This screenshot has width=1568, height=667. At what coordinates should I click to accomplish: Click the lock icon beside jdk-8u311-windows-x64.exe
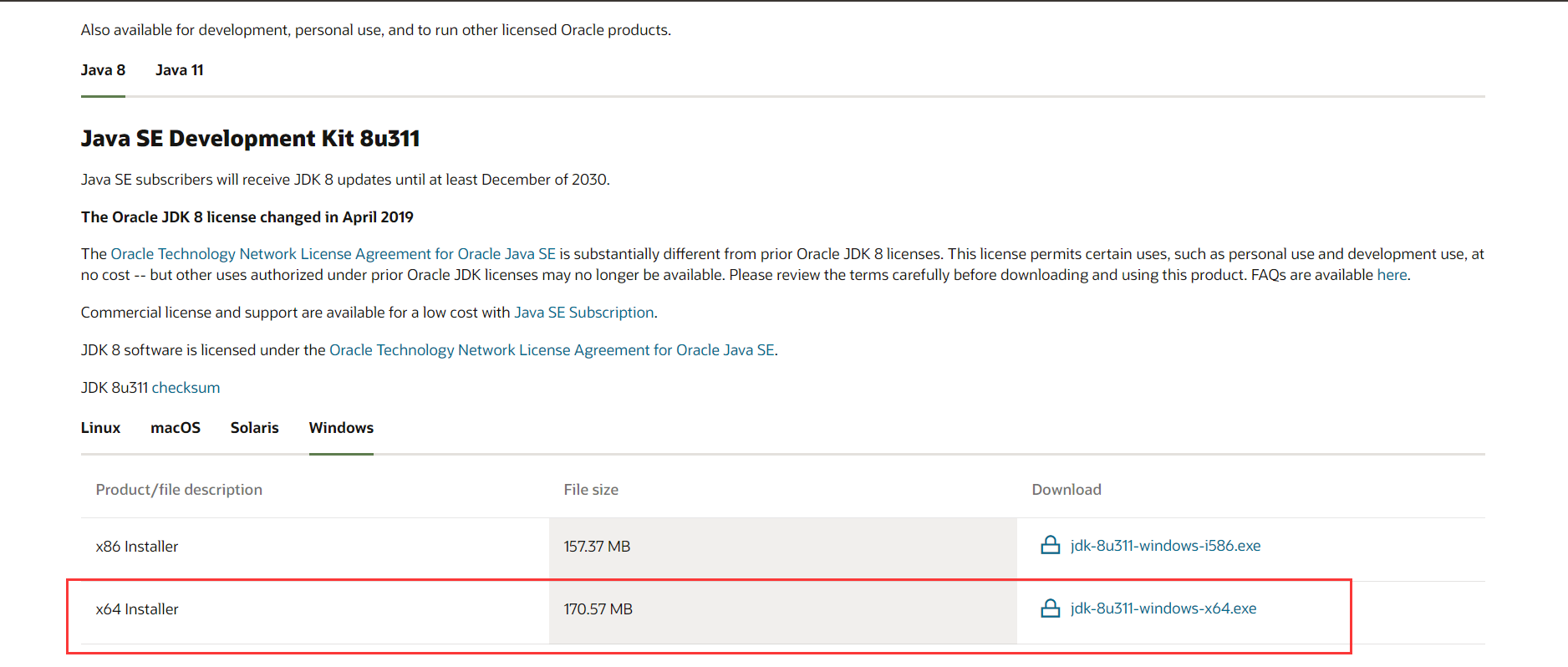(x=1050, y=608)
